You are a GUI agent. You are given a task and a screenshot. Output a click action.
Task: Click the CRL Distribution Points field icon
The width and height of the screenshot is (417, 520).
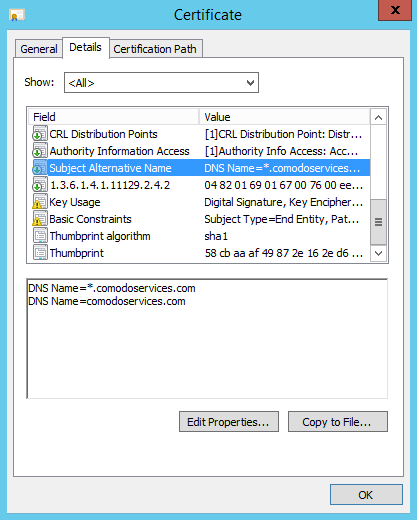40,134
